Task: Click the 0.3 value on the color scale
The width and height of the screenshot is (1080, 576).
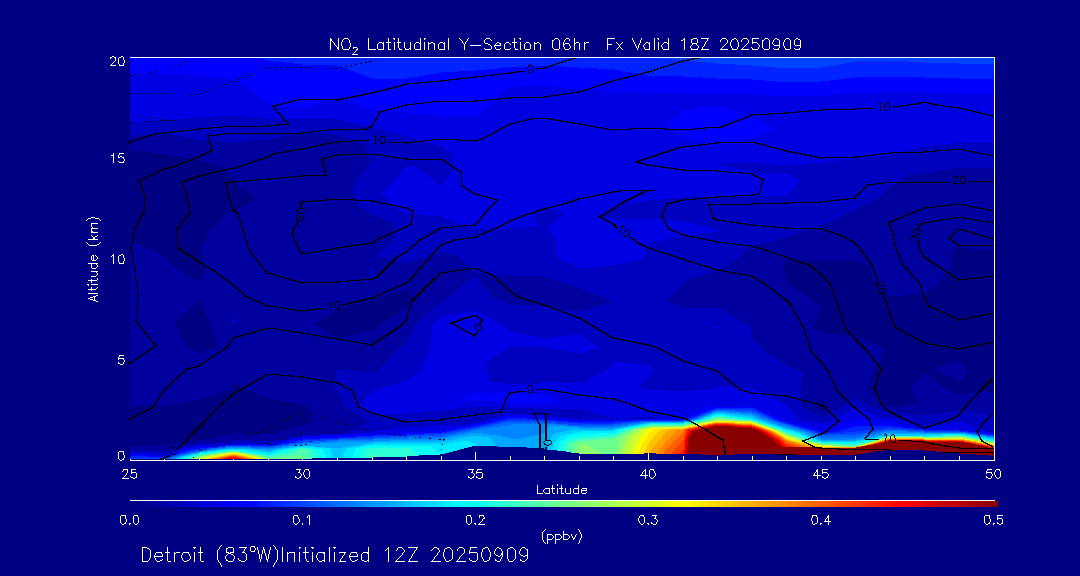Action: click(648, 520)
